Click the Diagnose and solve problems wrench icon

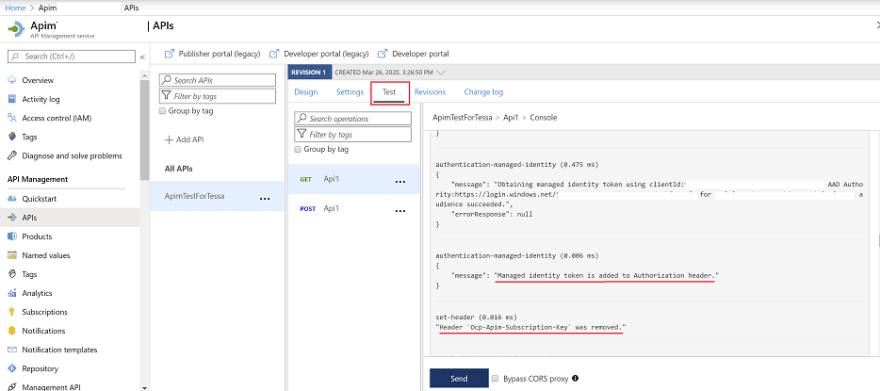[12, 155]
